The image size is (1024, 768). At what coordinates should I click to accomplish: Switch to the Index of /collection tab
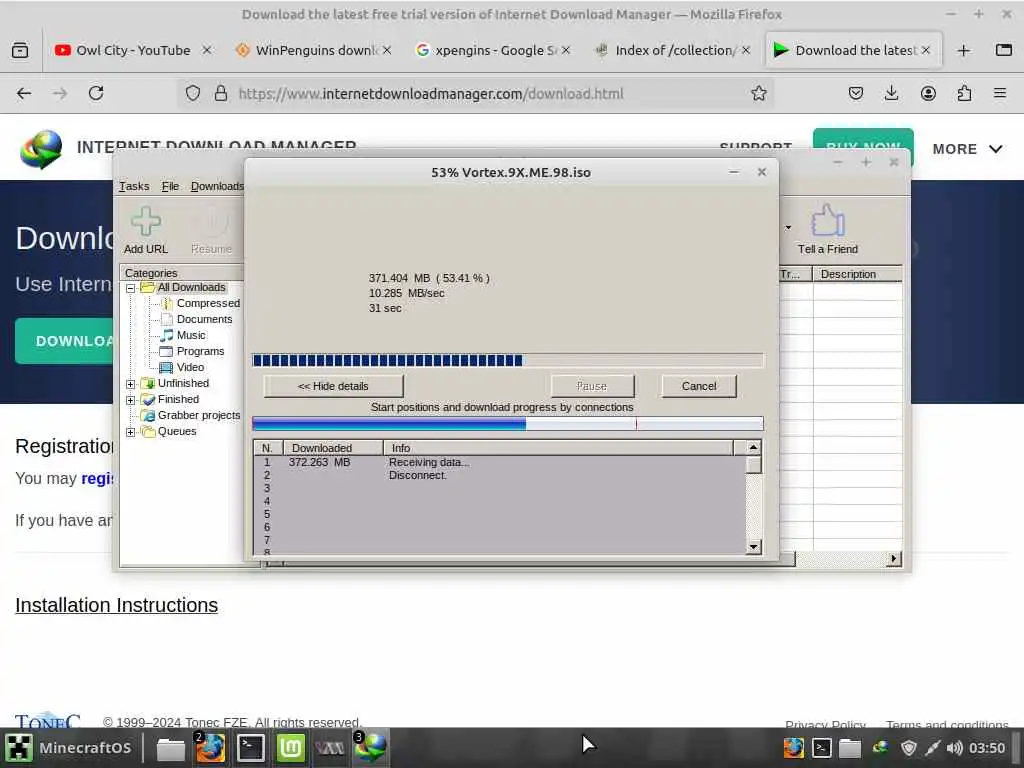pyautogui.click(x=675, y=50)
